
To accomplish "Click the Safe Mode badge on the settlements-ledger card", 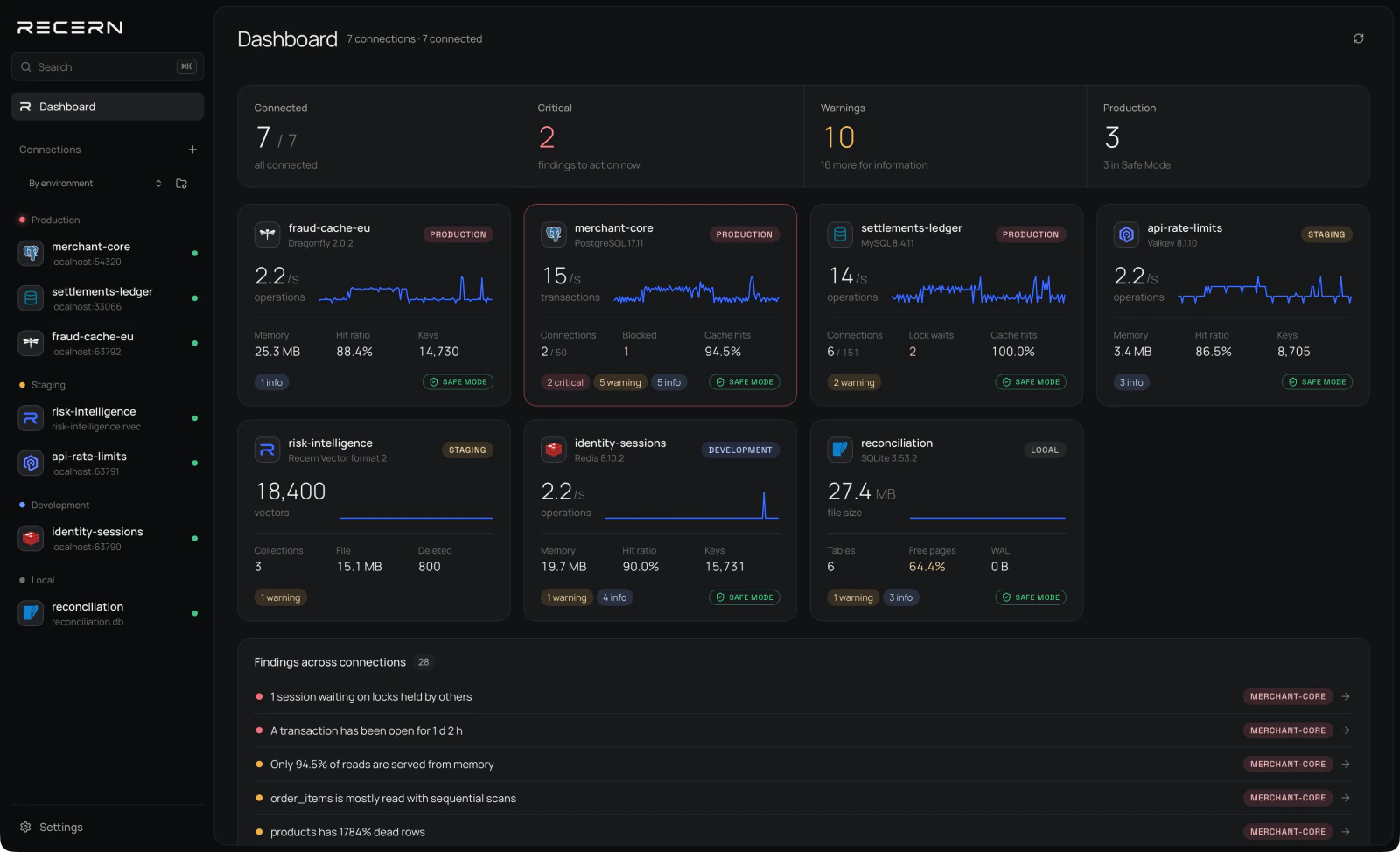I will tap(1031, 382).
